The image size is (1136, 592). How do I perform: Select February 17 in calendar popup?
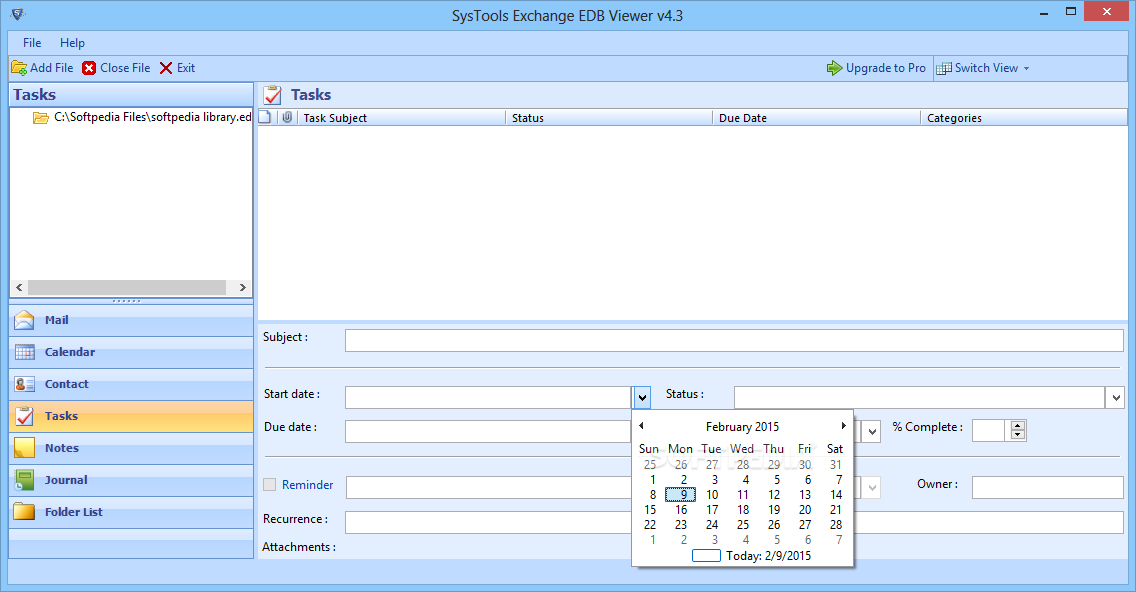tap(712, 510)
